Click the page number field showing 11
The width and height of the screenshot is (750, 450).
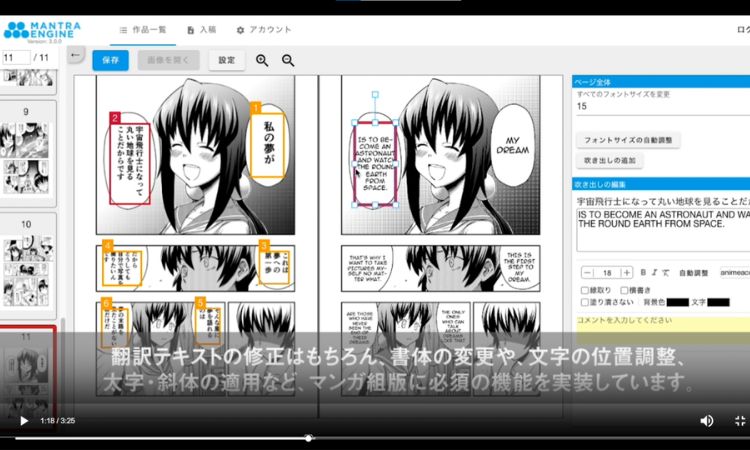point(16,57)
